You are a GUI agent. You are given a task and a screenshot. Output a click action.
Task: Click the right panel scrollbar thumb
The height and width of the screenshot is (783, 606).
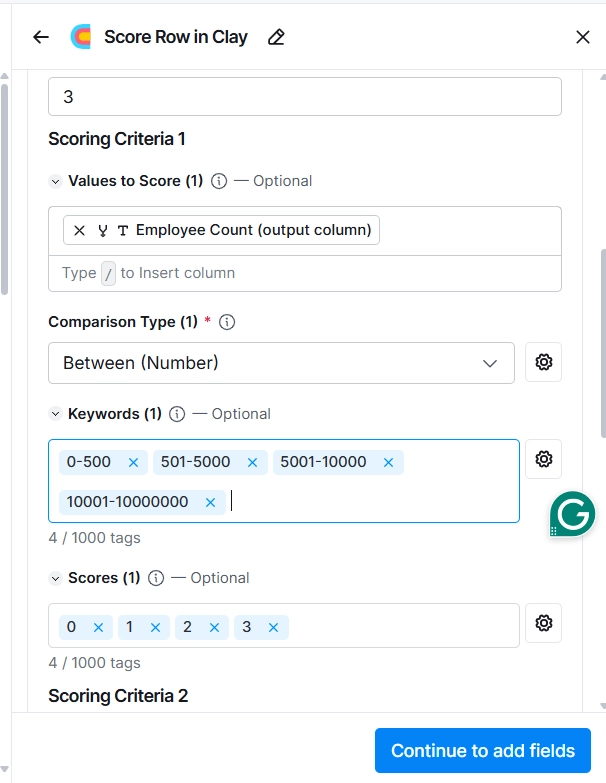[x=603, y=345]
